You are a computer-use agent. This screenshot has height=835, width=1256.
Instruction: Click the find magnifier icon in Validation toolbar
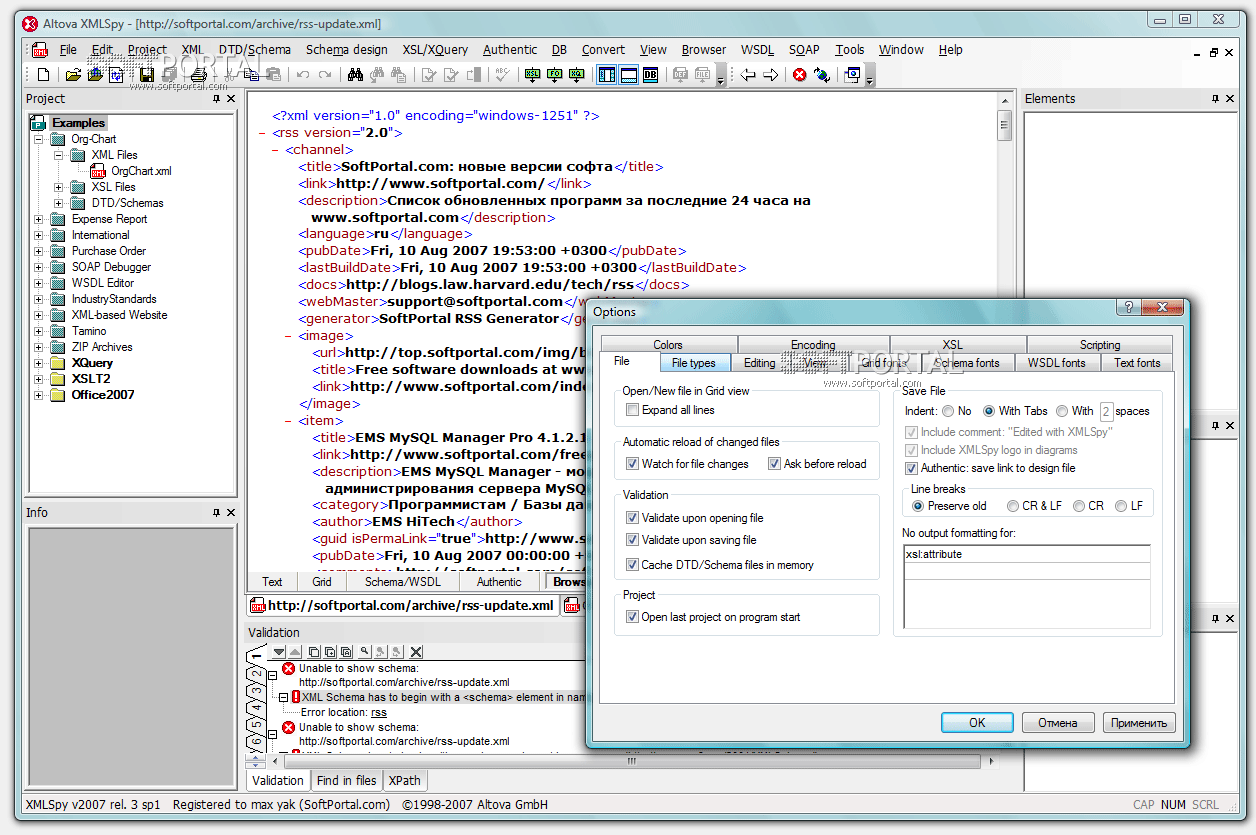pos(365,652)
